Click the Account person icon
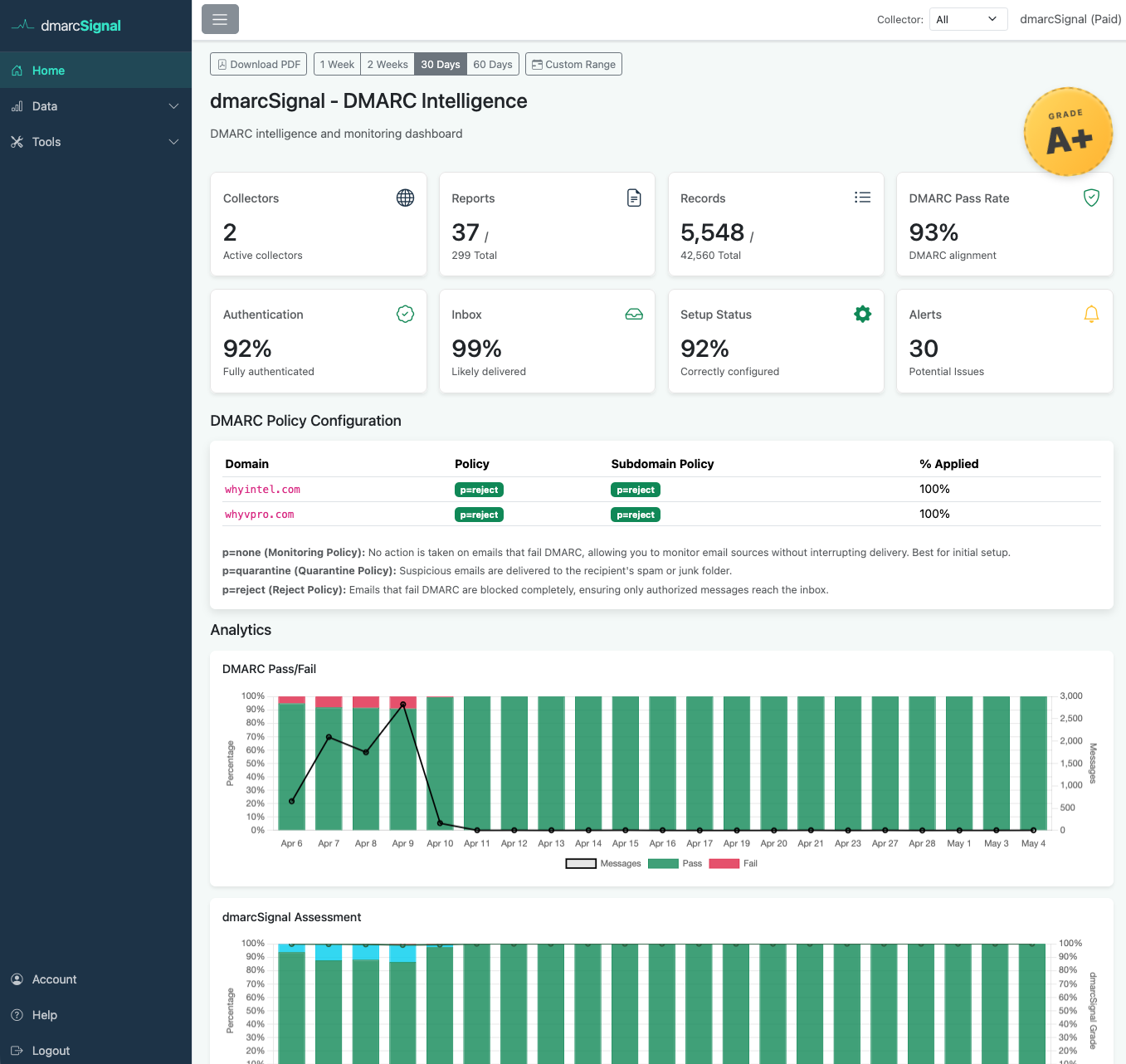The height and width of the screenshot is (1064, 1126). pos(17,979)
